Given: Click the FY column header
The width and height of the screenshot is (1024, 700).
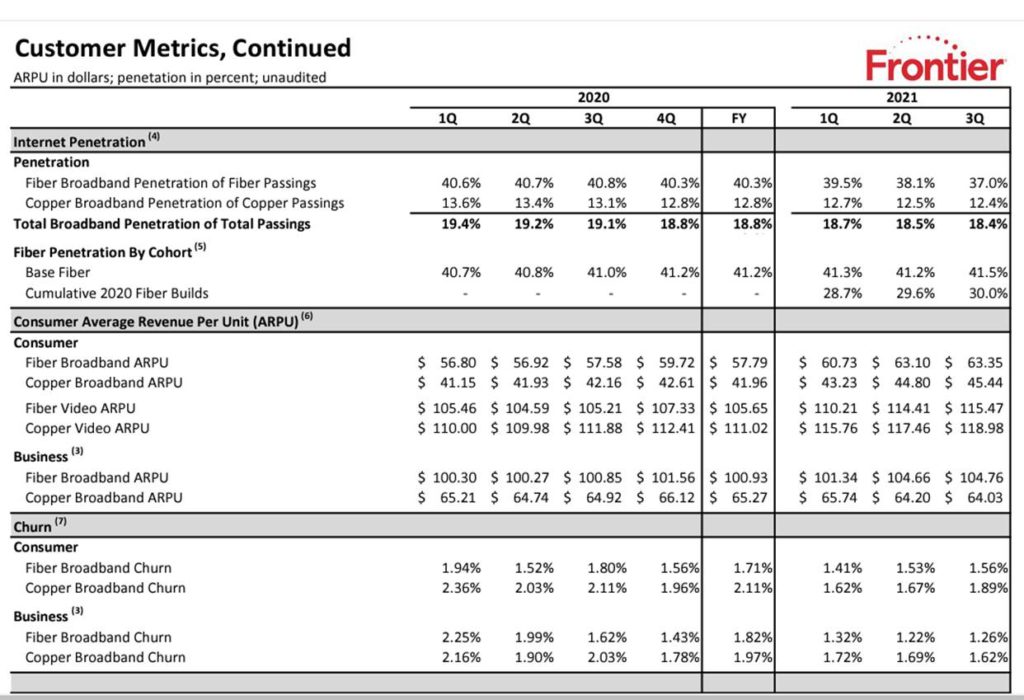Looking at the screenshot, I should pos(738,118).
